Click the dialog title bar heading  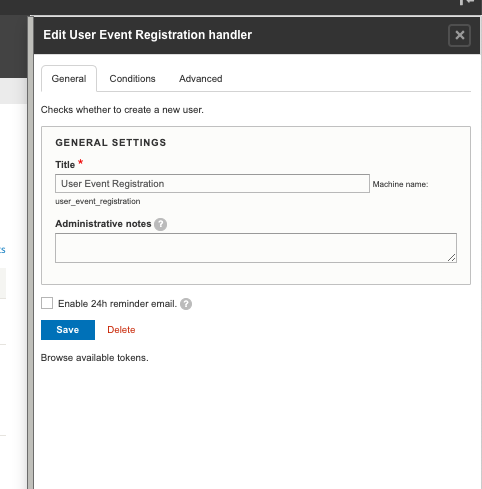[x=148, y=35]
